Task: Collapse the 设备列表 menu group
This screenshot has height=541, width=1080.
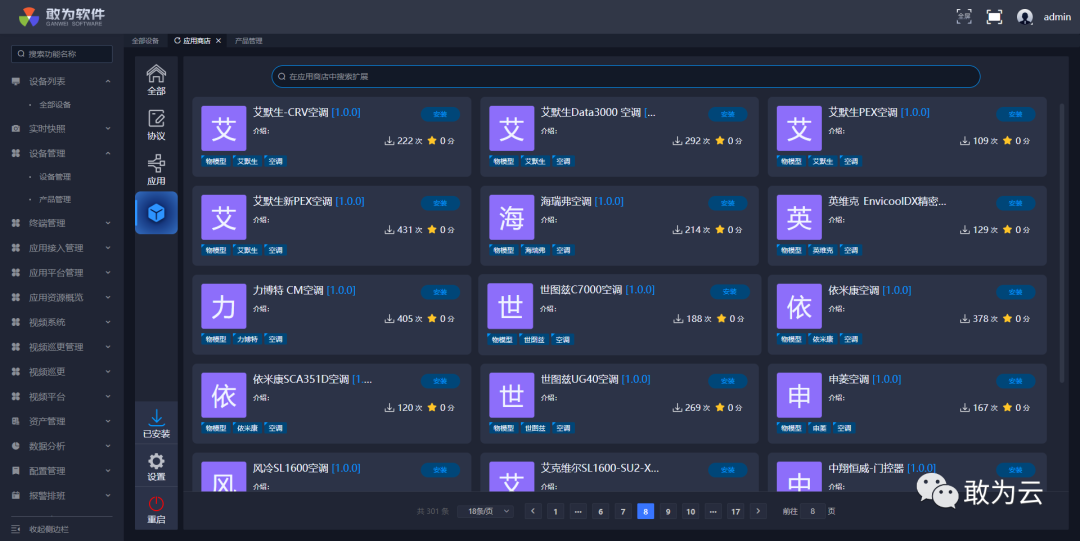Action: 108,81
